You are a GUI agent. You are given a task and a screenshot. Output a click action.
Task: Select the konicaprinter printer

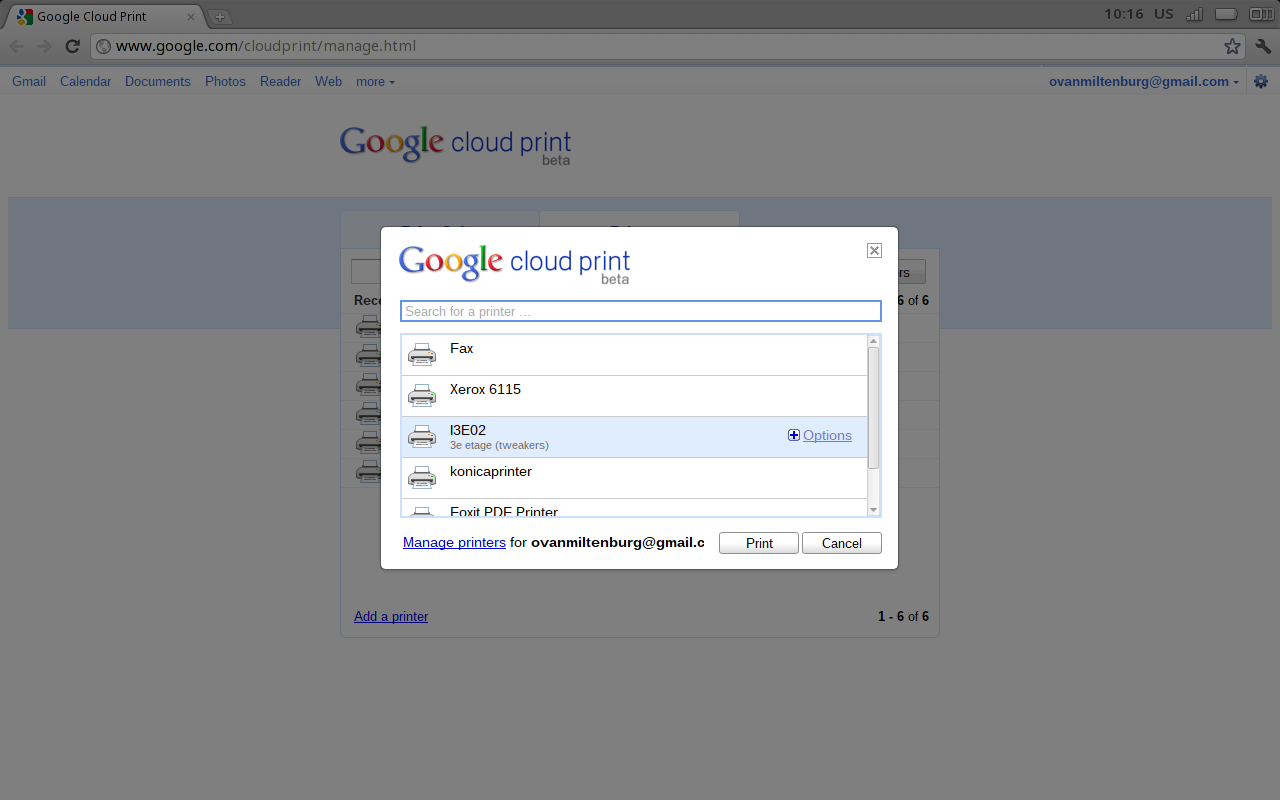click(634, 478)
